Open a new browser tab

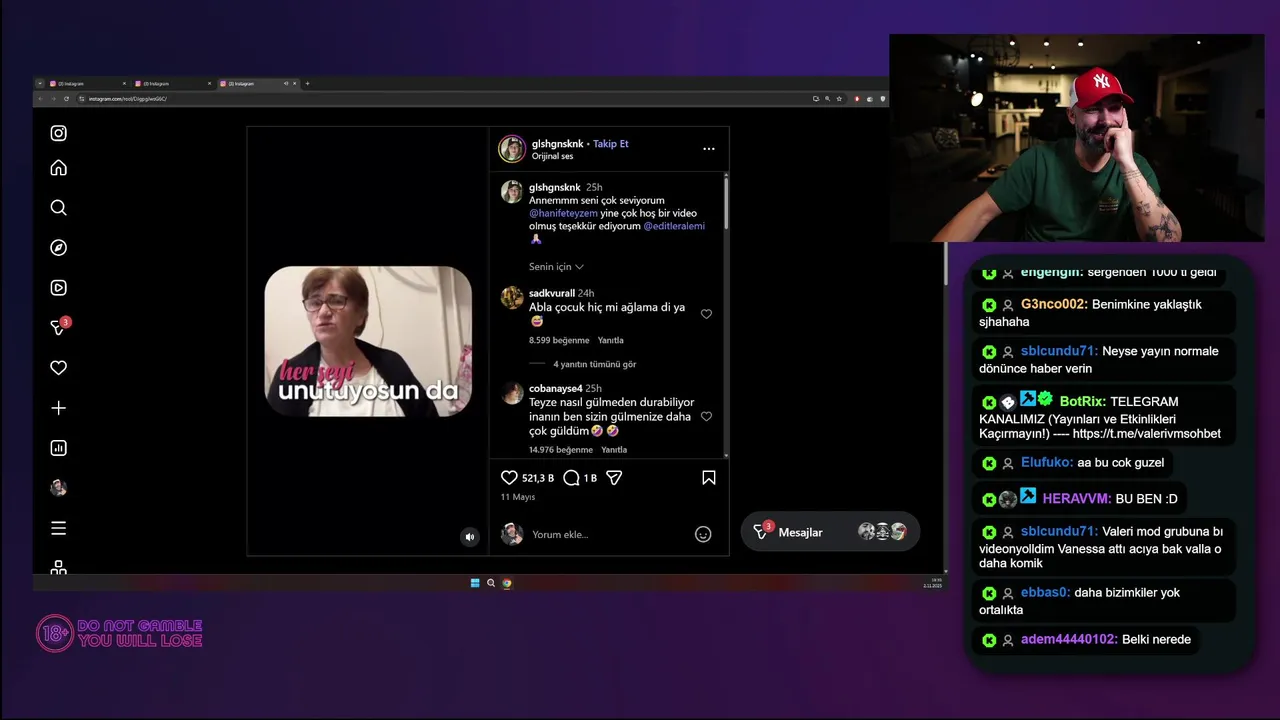point(307,83)
